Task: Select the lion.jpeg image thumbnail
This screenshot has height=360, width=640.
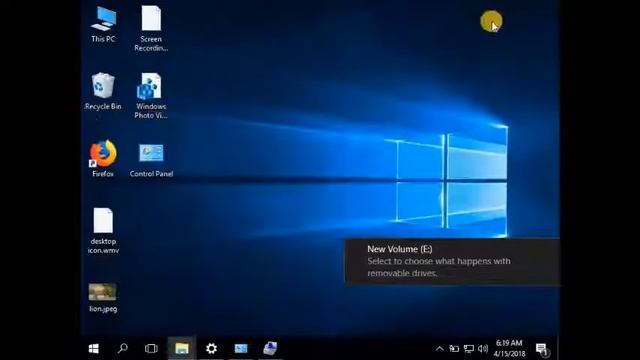Action: 103,298
